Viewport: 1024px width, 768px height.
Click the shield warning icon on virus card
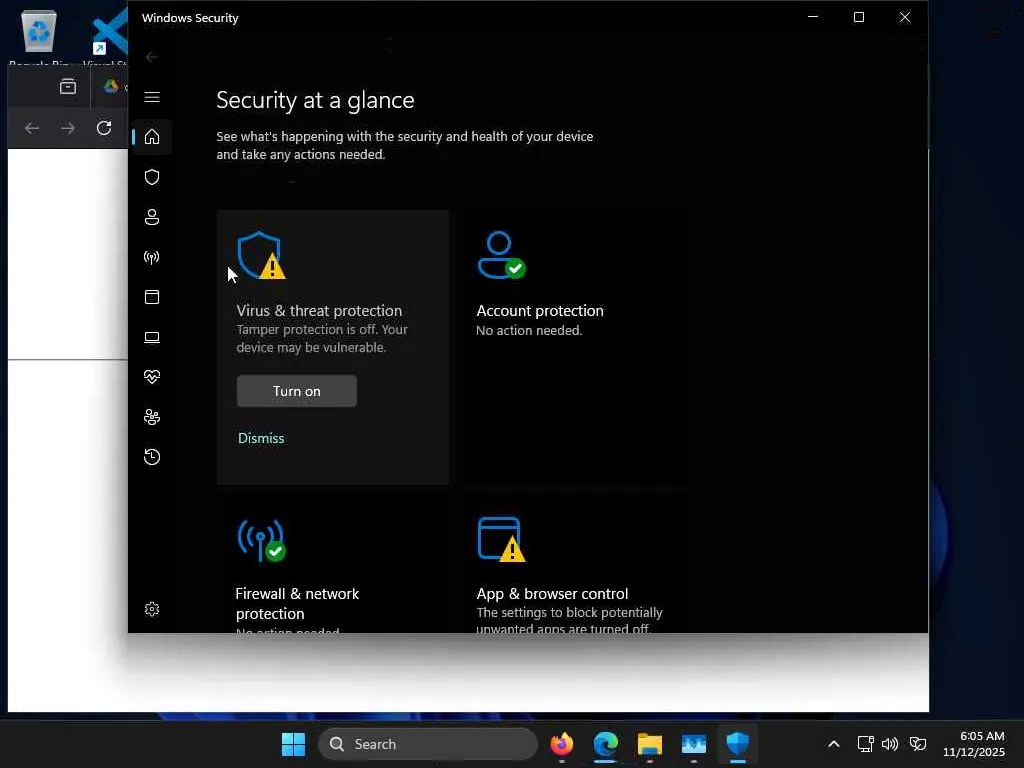[261, 255]
